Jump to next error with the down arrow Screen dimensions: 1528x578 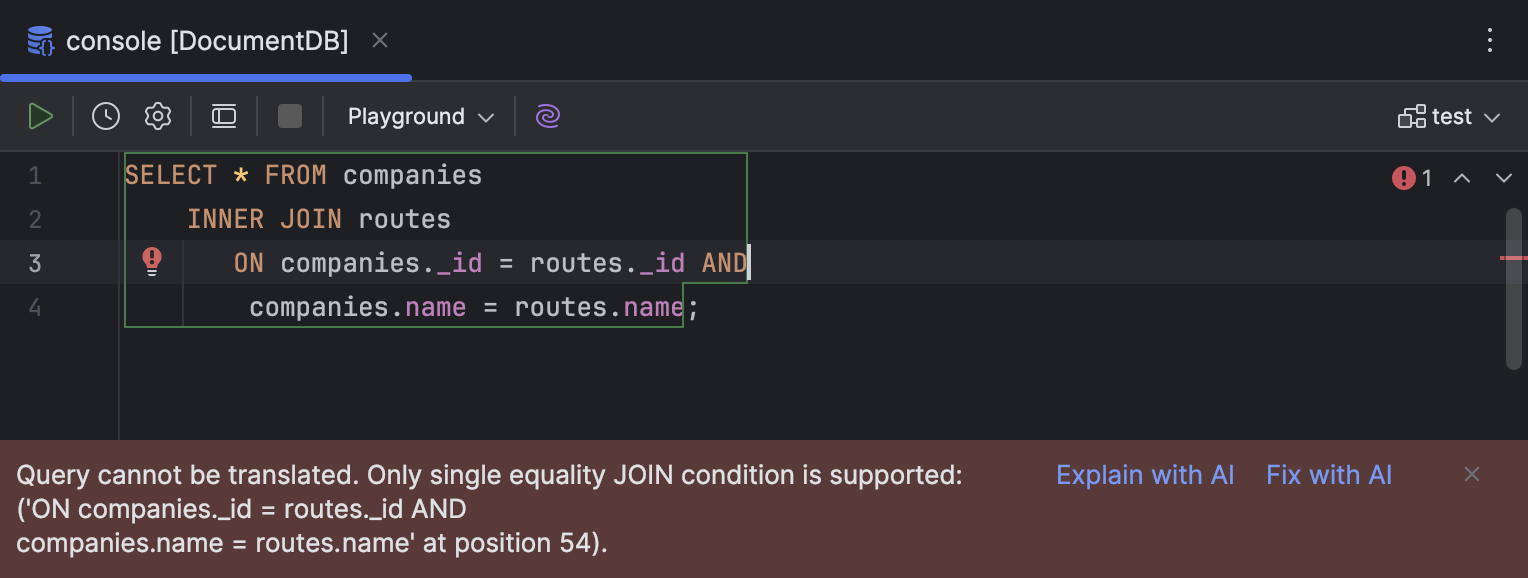point(1503,177)
